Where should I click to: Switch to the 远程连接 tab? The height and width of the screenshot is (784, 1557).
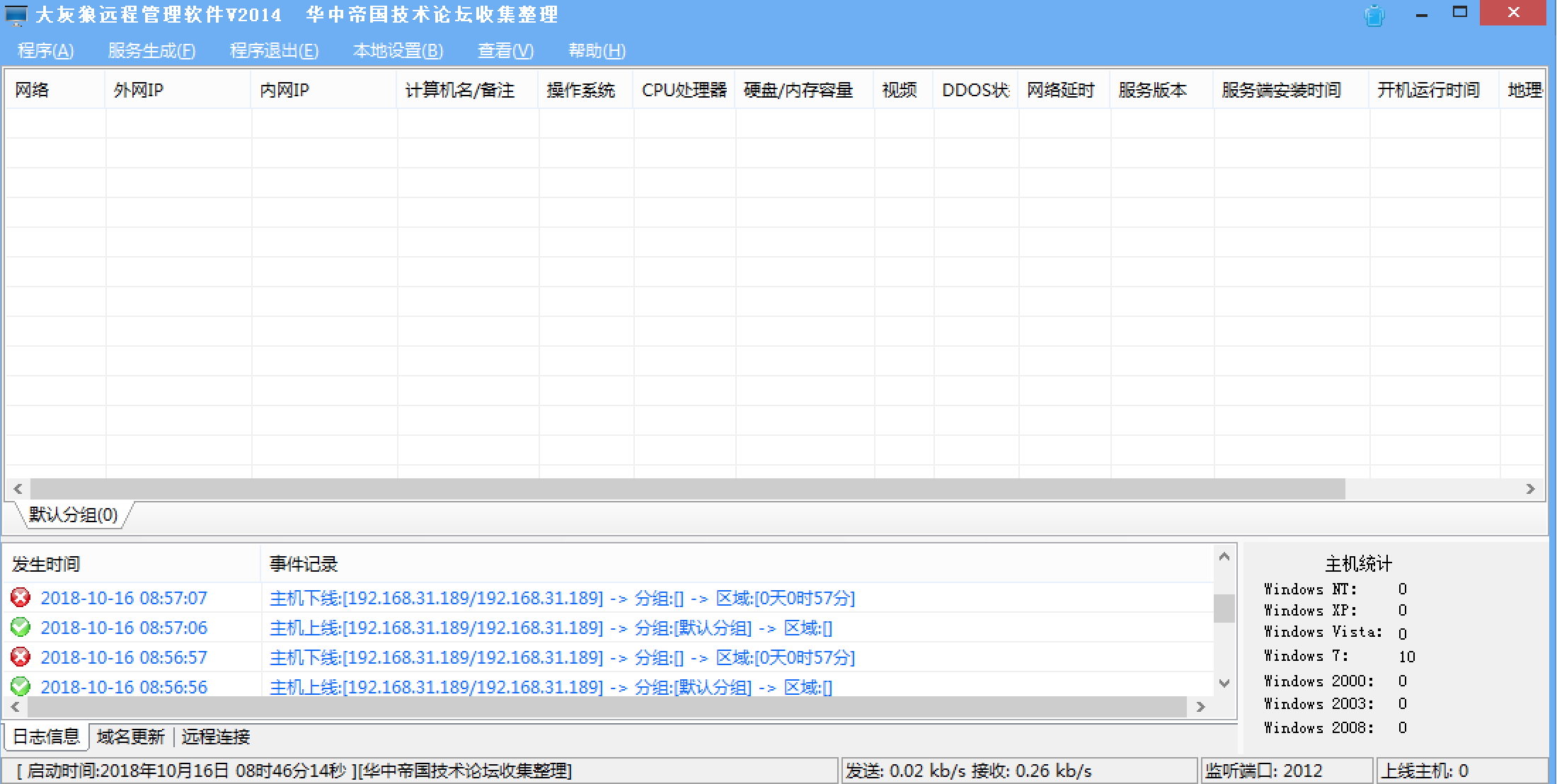tap(216, 737)
